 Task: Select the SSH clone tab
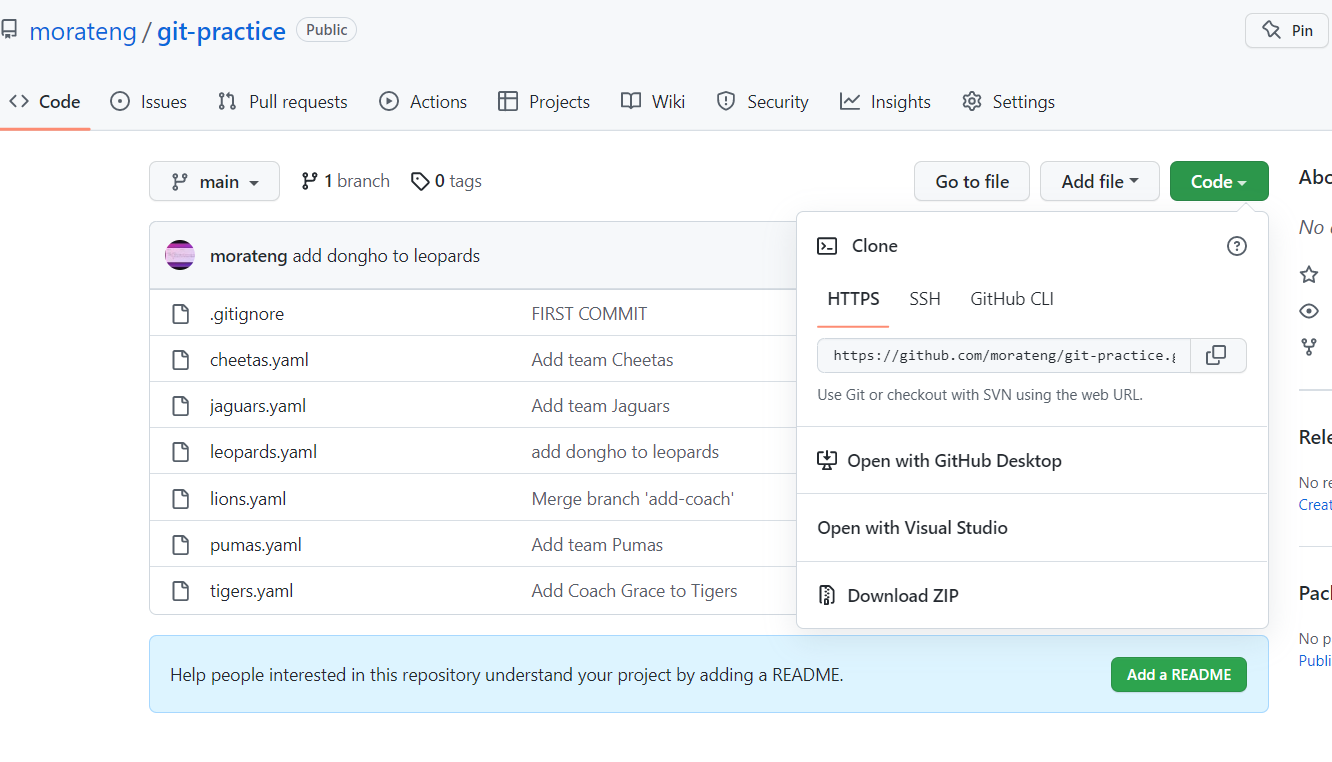tap(925, 299)
